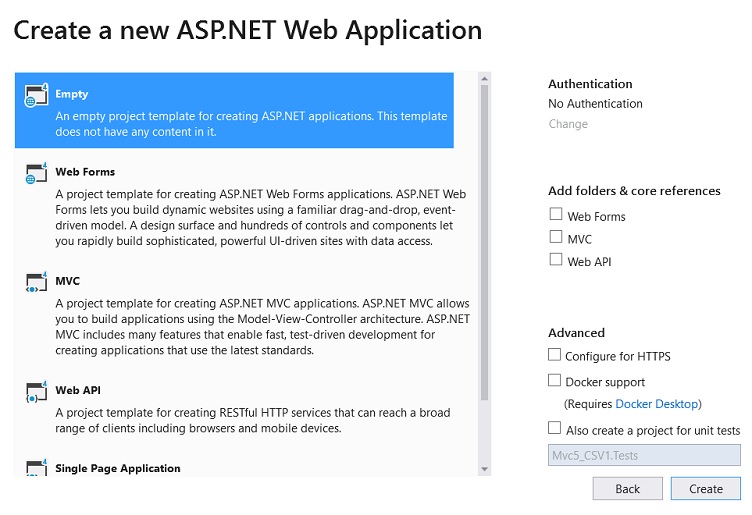
Task: Click the No Authentication text
Action: pyautogui.click(x=595, y=104)
